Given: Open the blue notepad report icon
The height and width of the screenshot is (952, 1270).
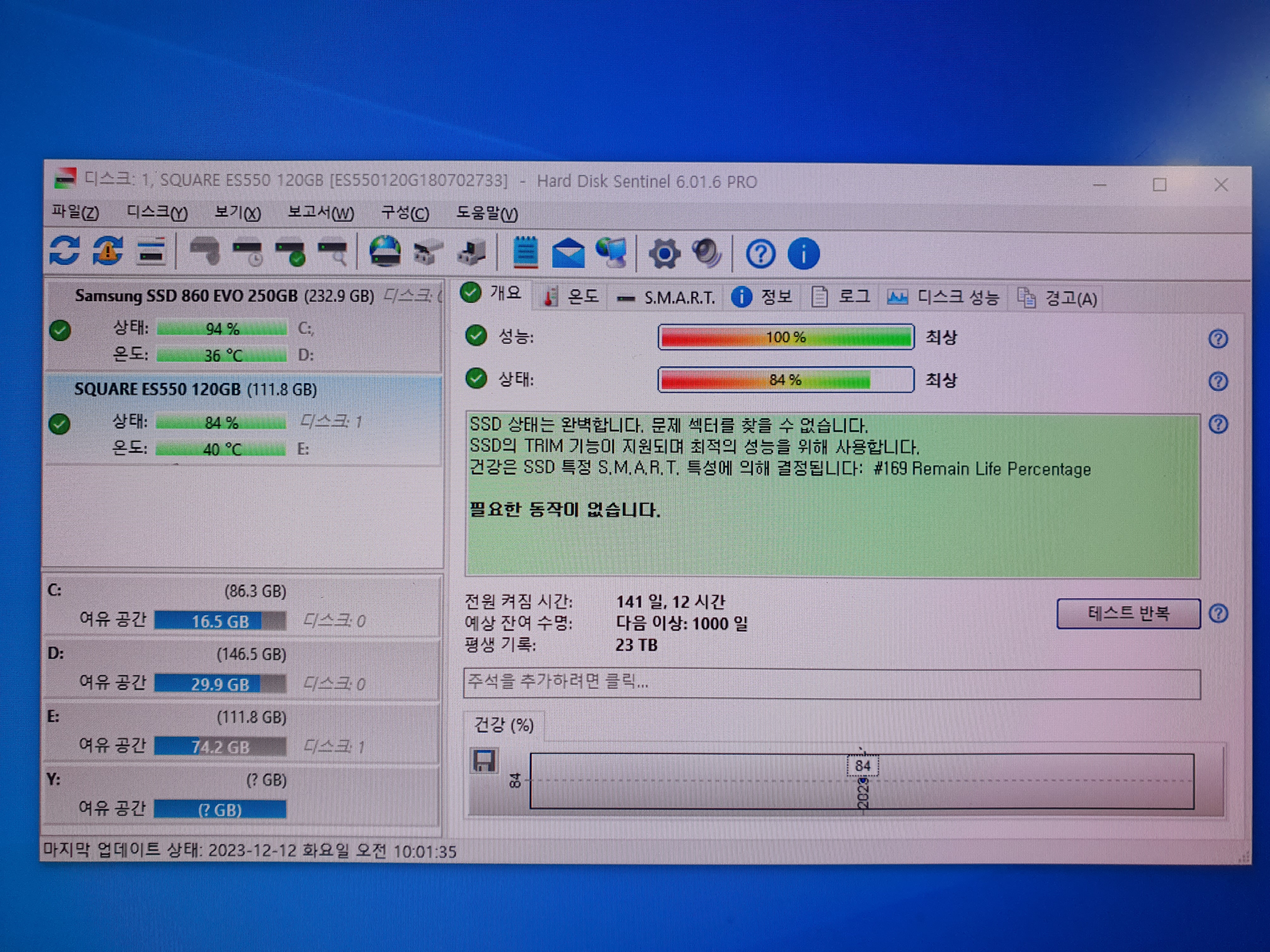Looking at the screenshot, I should pos(525,252).
